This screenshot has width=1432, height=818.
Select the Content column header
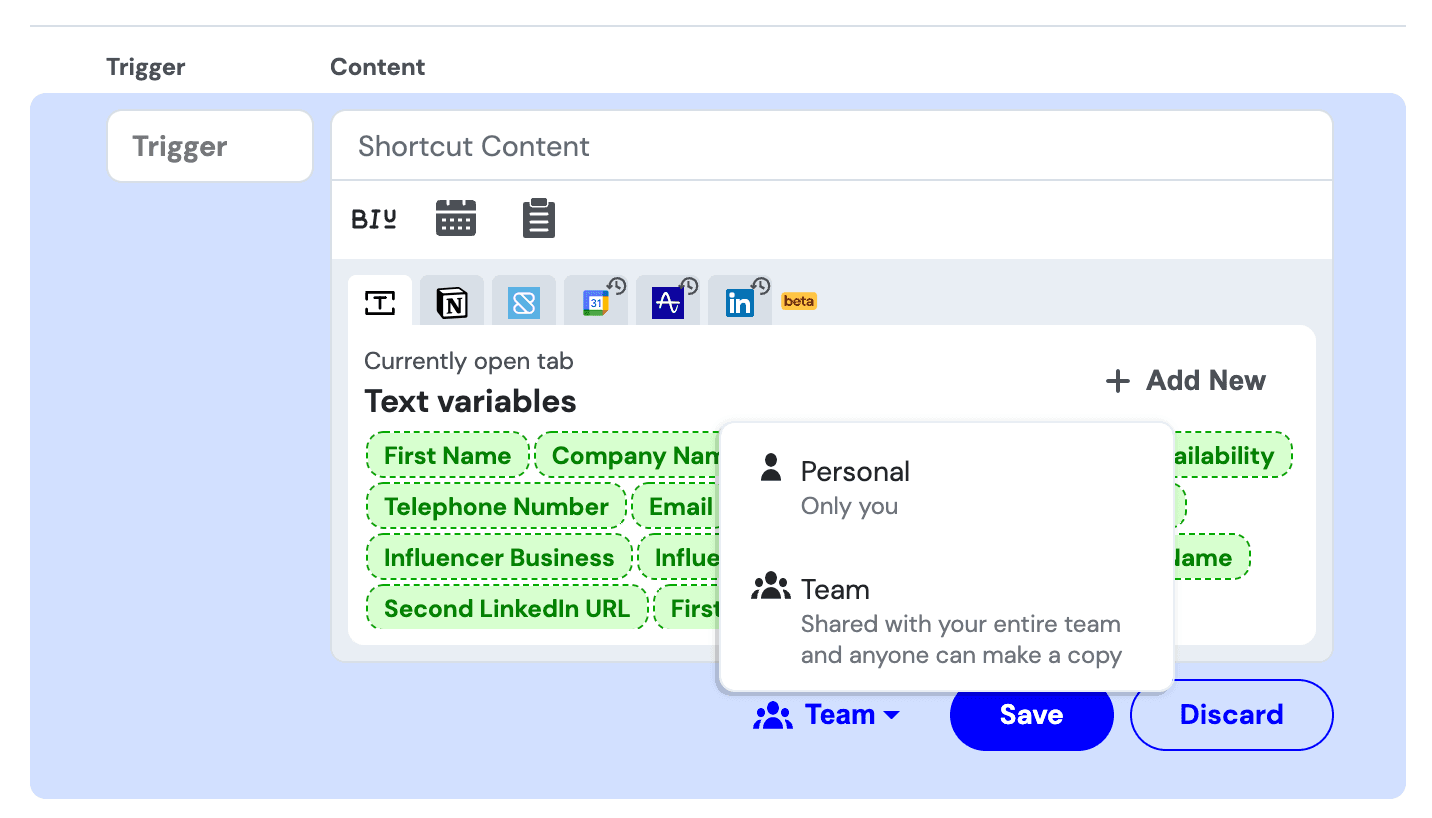pyautogui.click(x=377, y=67)
